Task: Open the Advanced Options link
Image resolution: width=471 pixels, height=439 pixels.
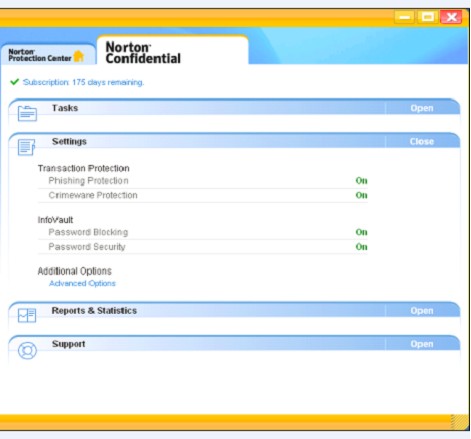Action: point(82,283)
